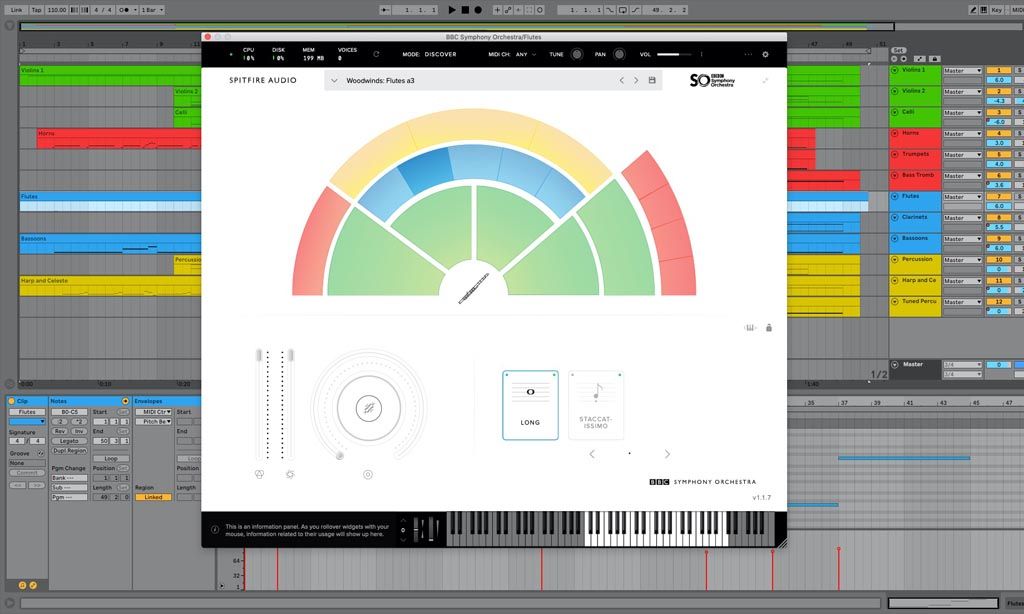
Task: Click the keyswitch keyboard icon near the lock
Action: [750, 327]
